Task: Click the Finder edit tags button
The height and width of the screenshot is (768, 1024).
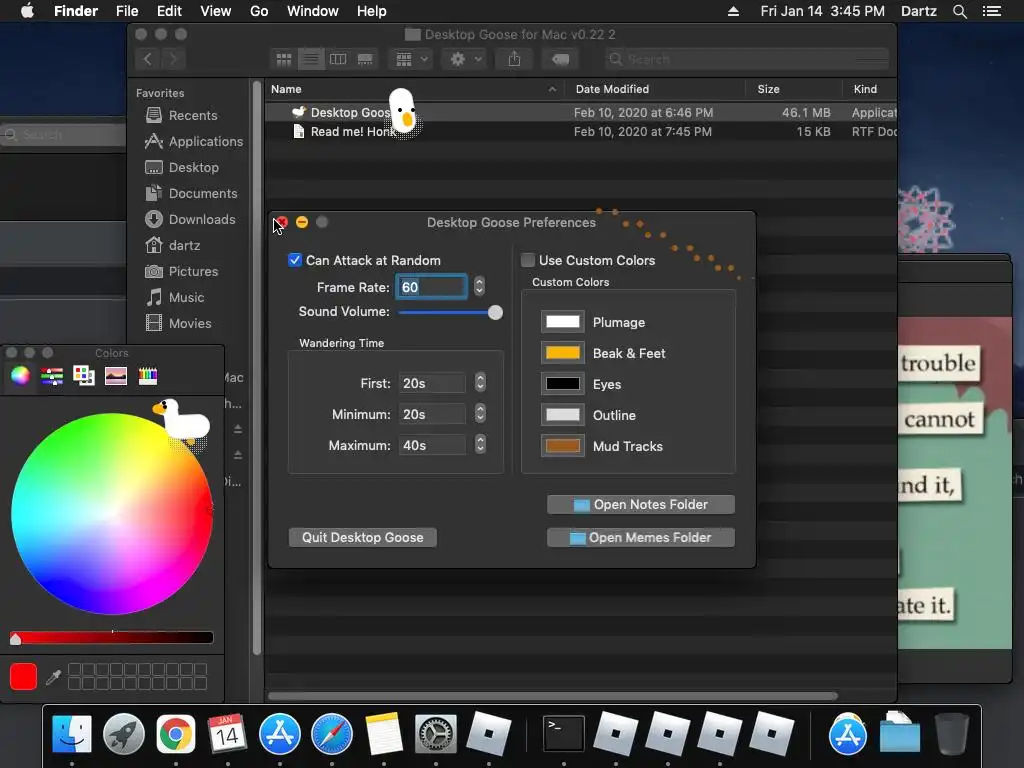Action: 560,59
